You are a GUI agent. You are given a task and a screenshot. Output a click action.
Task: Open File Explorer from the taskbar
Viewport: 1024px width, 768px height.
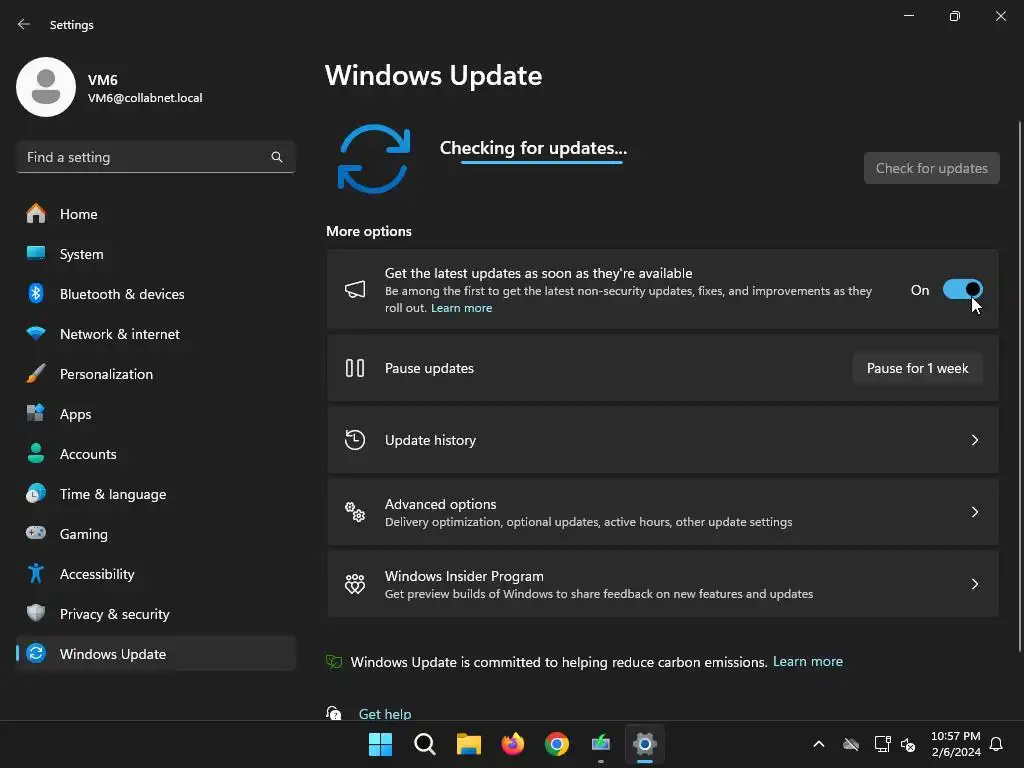(468, 744)
